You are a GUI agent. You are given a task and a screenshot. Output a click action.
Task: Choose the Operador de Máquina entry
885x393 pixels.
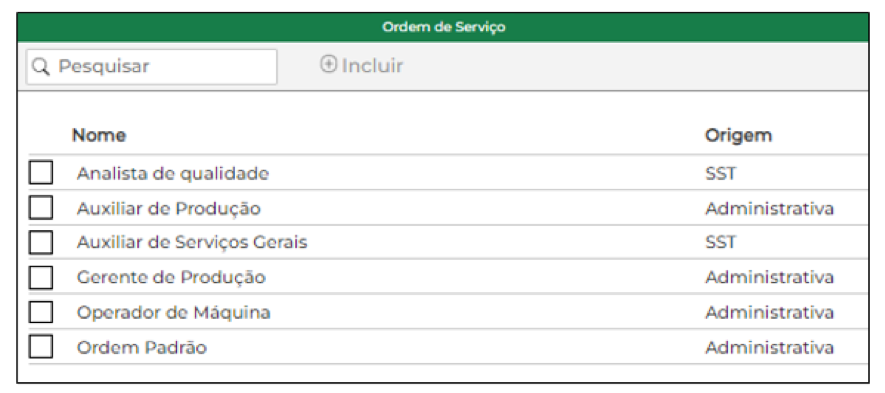pyautogui.click(x=173, y=312)
